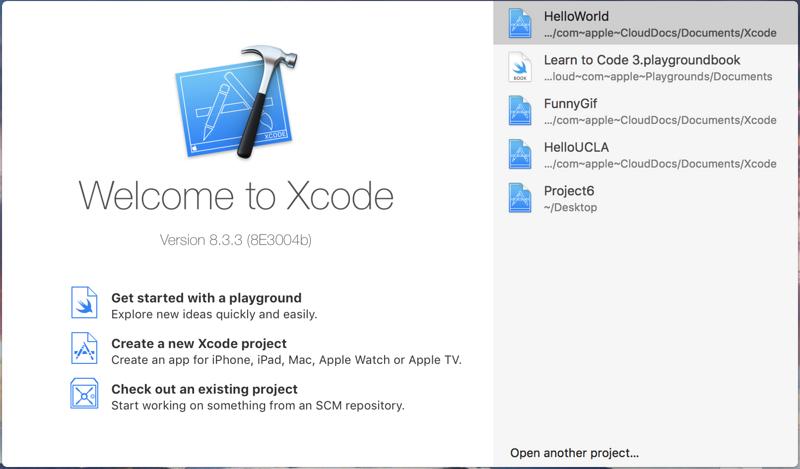Screen dimensions: 800x469
Task: Open another project from the bottom link
Action: point(574,453)
